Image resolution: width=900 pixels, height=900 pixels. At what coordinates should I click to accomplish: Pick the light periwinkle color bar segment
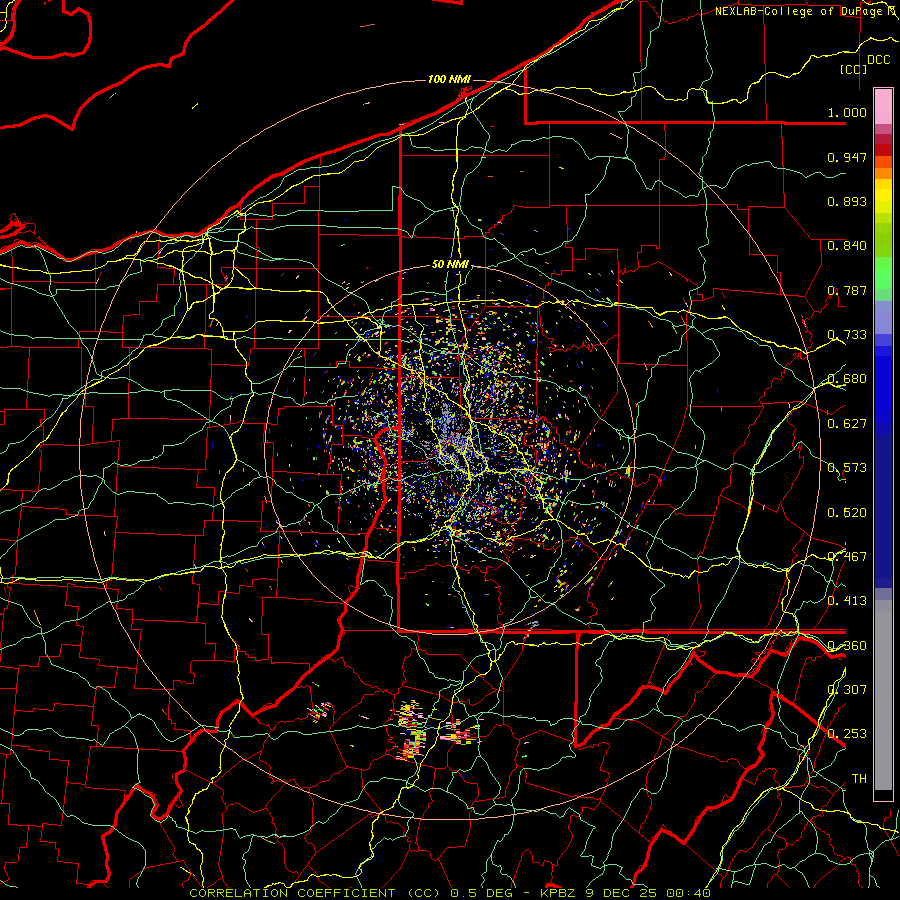click(x=883, y=317)
